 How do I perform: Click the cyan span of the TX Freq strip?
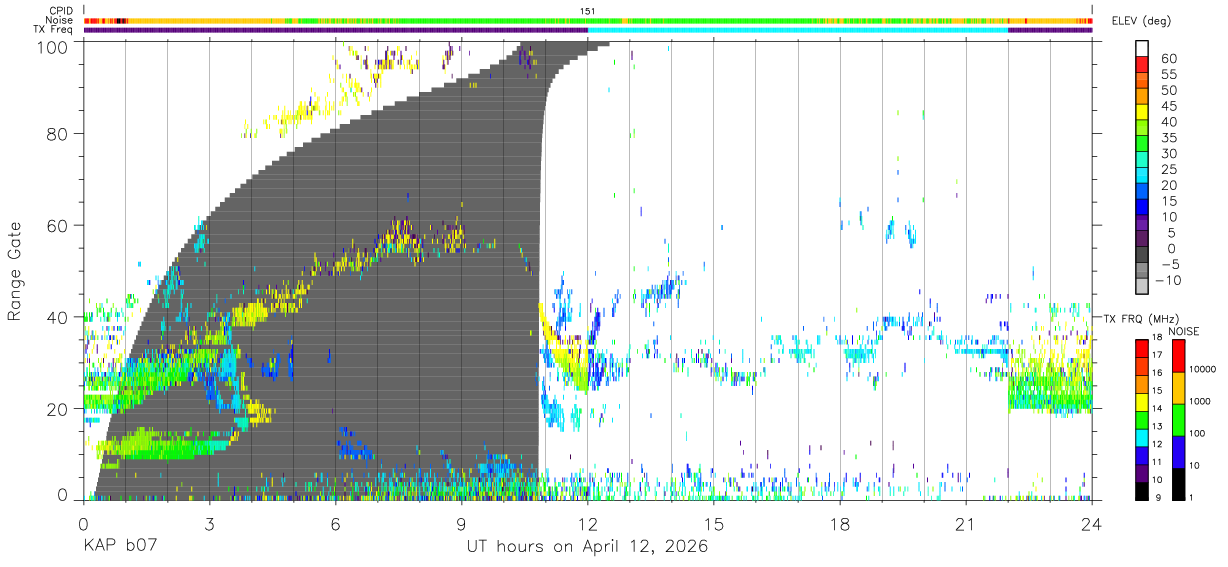(798, 30)
